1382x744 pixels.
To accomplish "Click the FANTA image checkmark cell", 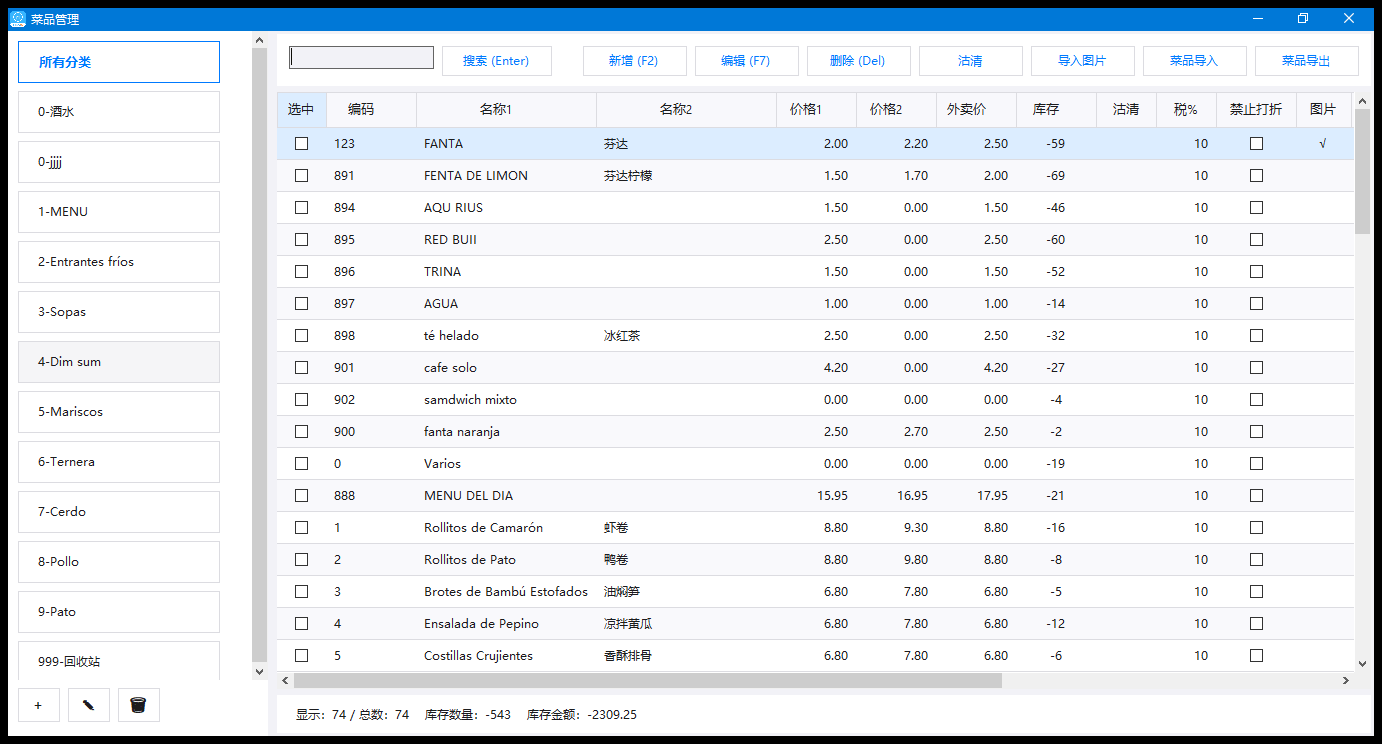I will 1323,144.
